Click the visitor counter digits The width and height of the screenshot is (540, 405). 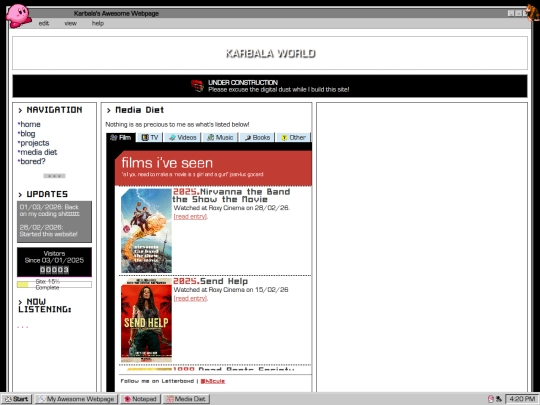pos(54,270)
